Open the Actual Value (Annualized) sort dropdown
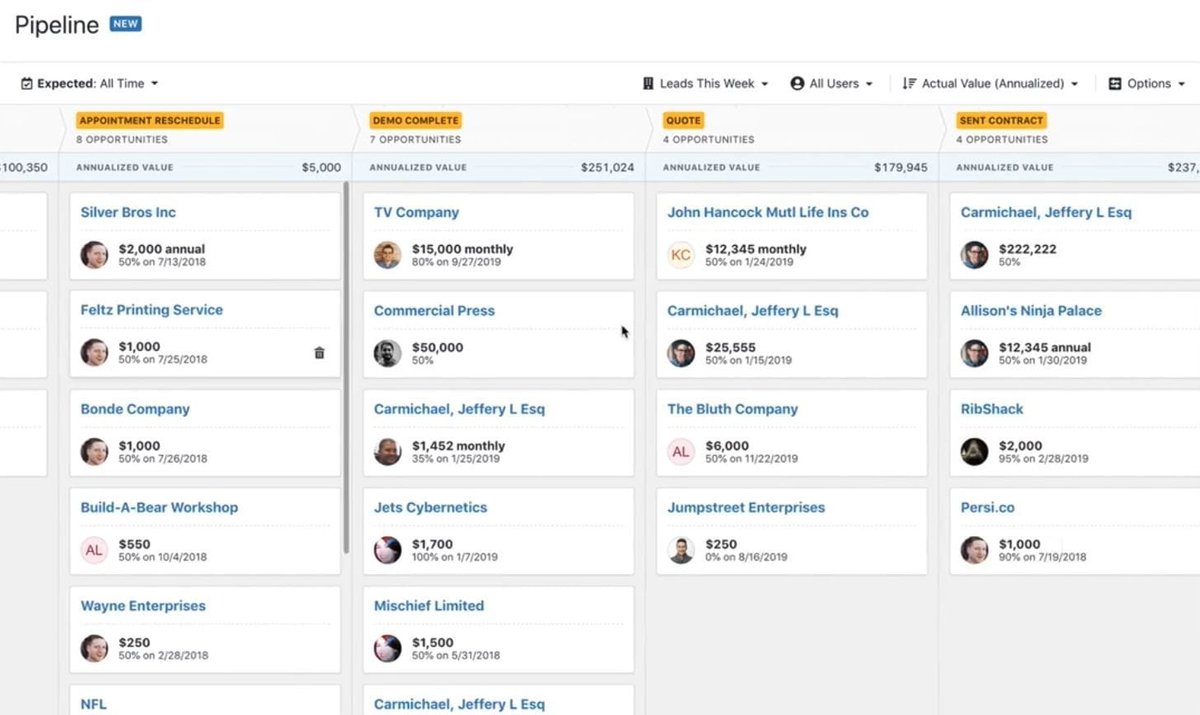The height and width of the screenshot is (715, 1200). tap(990, 84)
